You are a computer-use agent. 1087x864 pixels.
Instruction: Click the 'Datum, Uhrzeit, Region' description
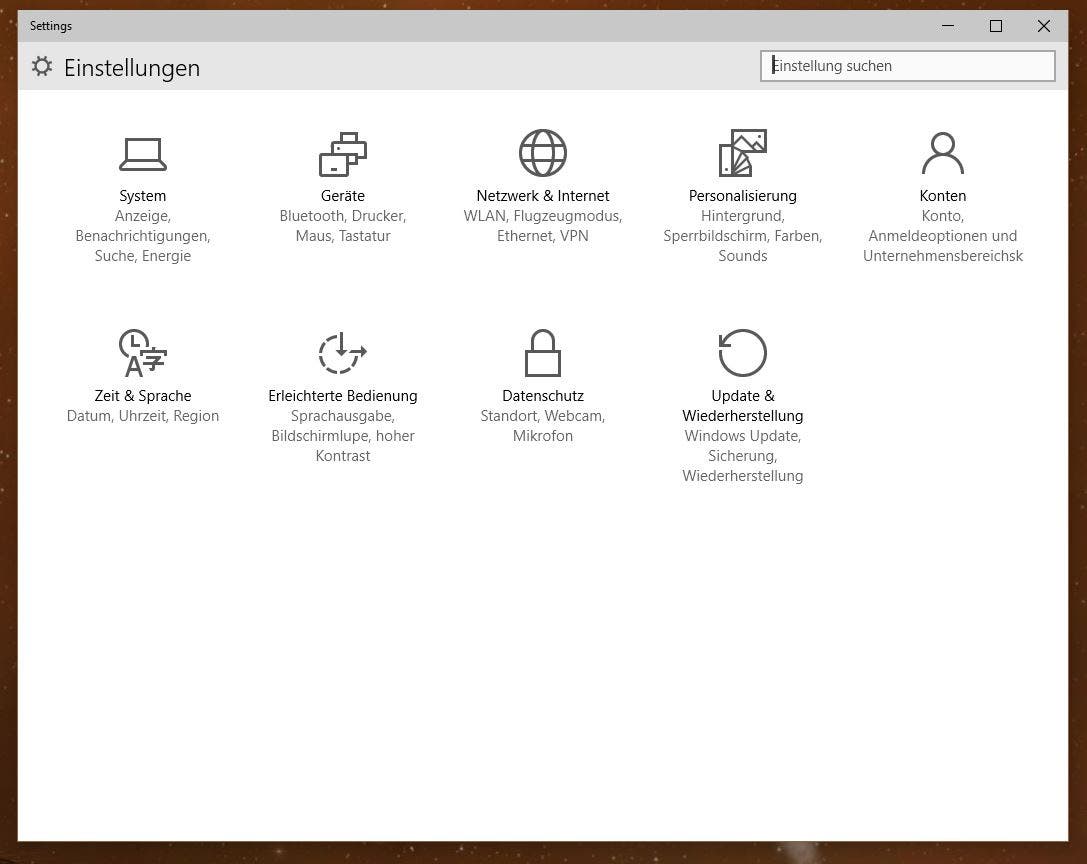pos(143,416)
